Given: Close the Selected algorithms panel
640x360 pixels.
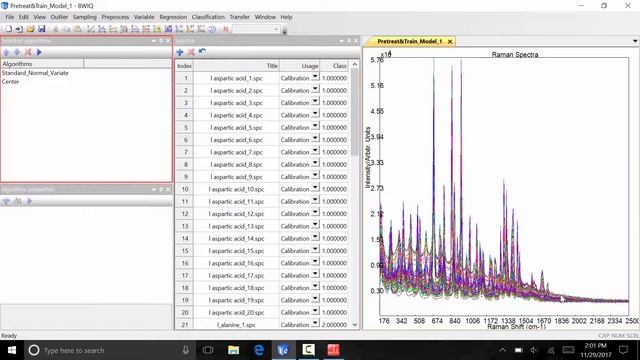Looking at the screenshot, I should click(168, 41).
